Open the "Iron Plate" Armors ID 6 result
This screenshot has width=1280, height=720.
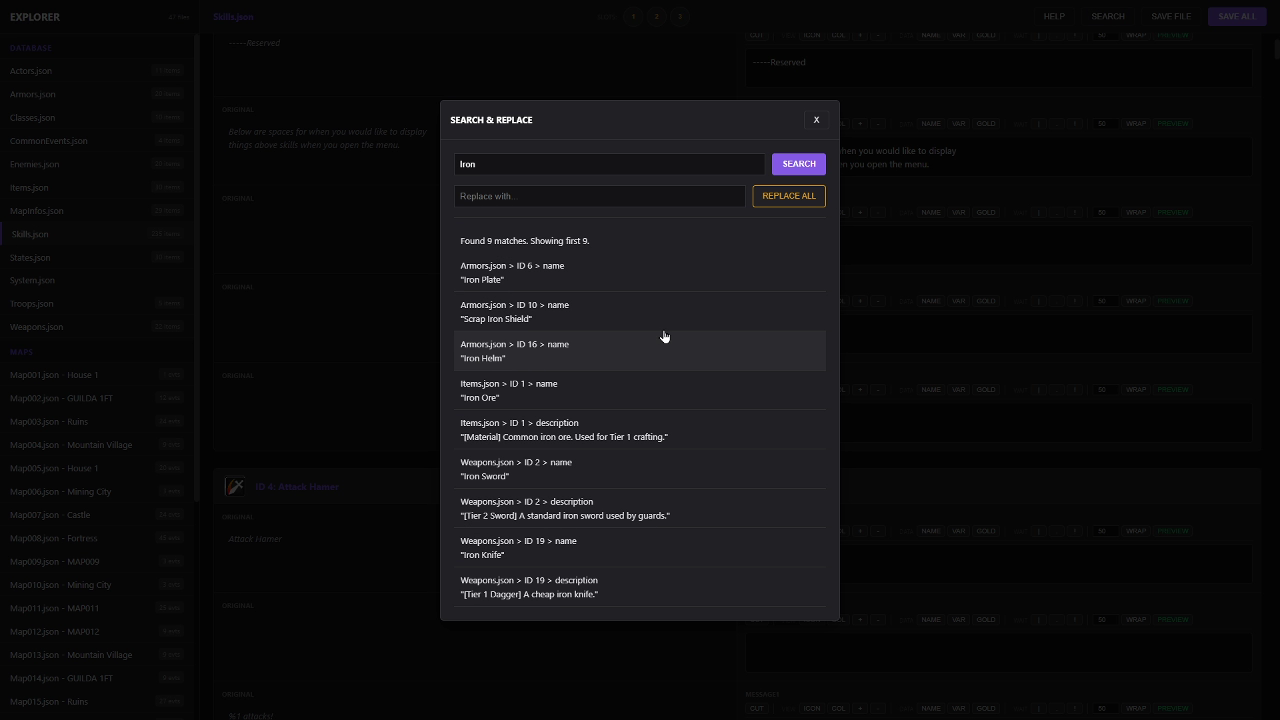(640, 272)
